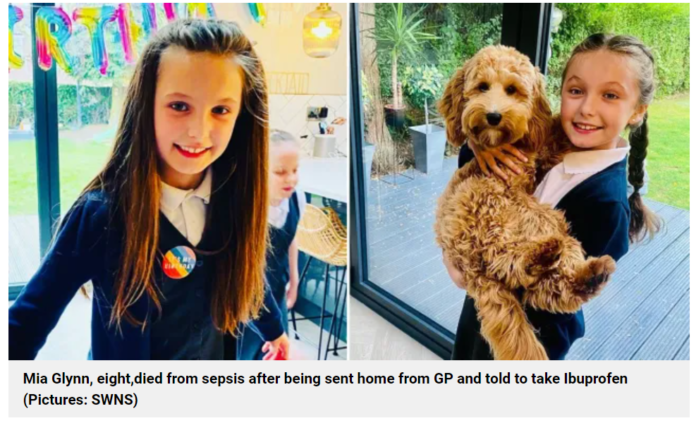Click the word 'Ibuprofen' in the caption
Viewport: 696px width, 423px height.
coord(595,379)
